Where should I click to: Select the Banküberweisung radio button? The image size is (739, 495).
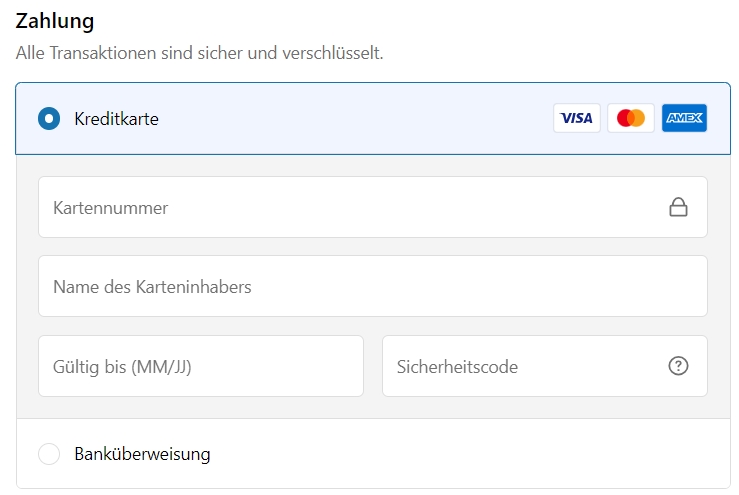(x=49, y=454)
